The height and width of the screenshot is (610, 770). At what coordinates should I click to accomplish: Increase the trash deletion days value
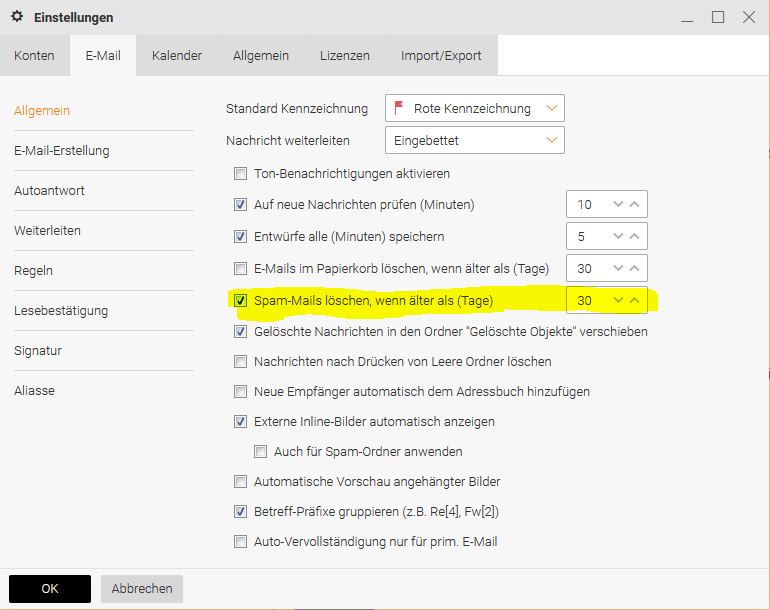click(x=634, y=268)
